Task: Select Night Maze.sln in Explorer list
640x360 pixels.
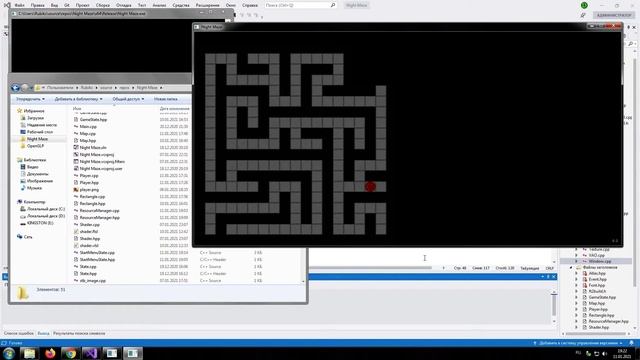Action: (93, 147)
